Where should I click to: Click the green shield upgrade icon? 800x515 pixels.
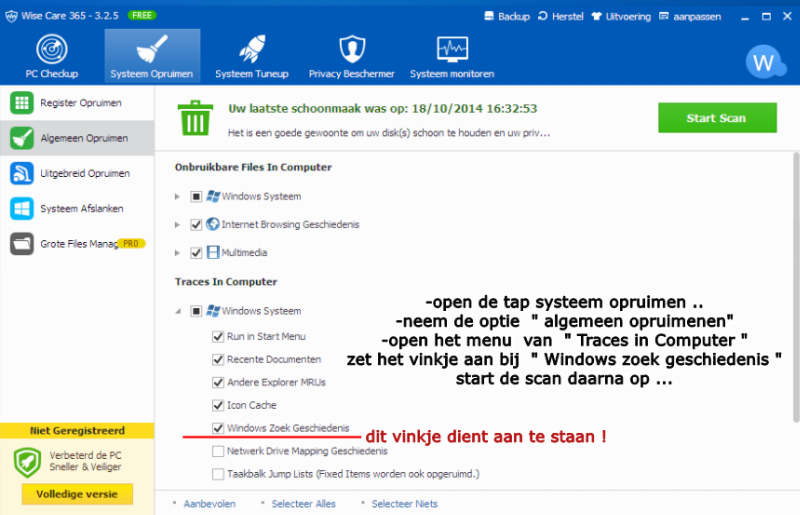[x=28, y=462]
